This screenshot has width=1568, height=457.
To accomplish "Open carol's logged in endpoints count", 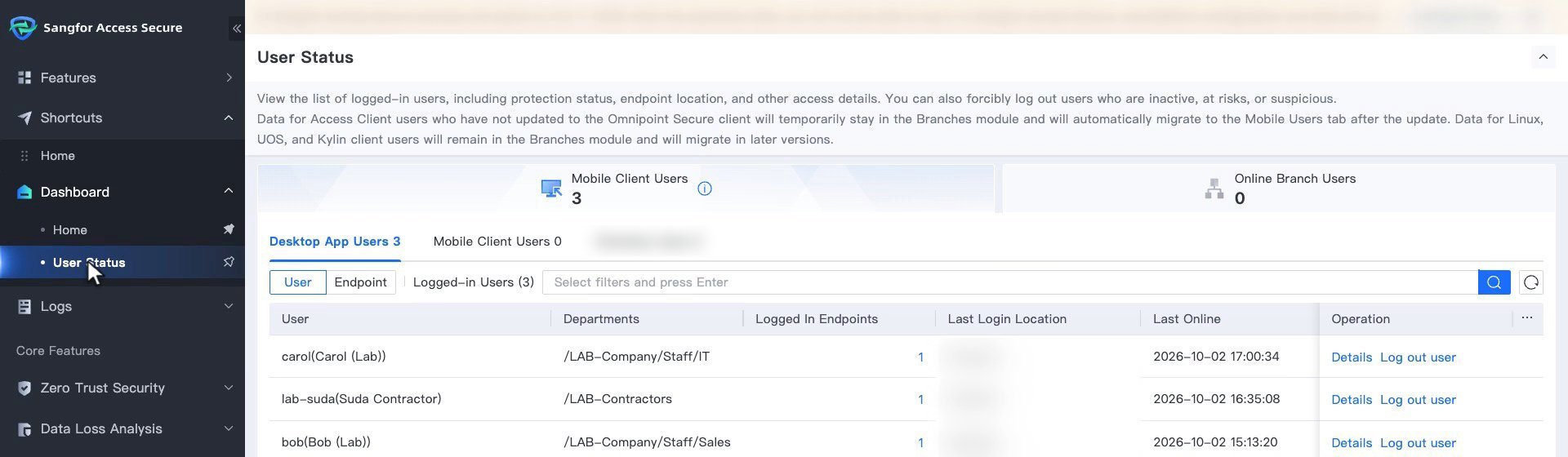I will [x=920, y=357].
